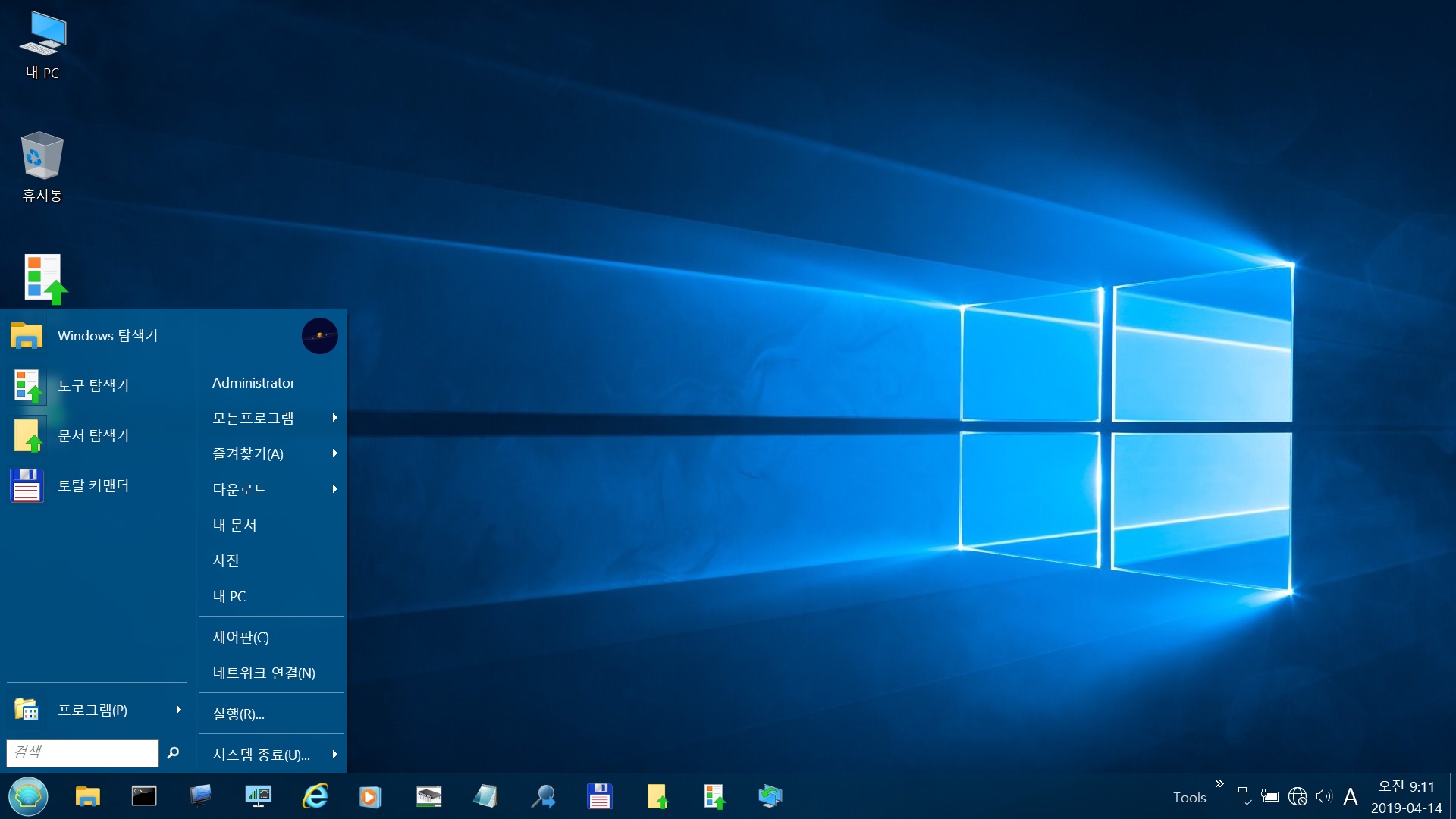Open the yellow document explorer taskbar icon
Image resolution: width=1456 pixels, height=819 pixels.
(657, 796)
